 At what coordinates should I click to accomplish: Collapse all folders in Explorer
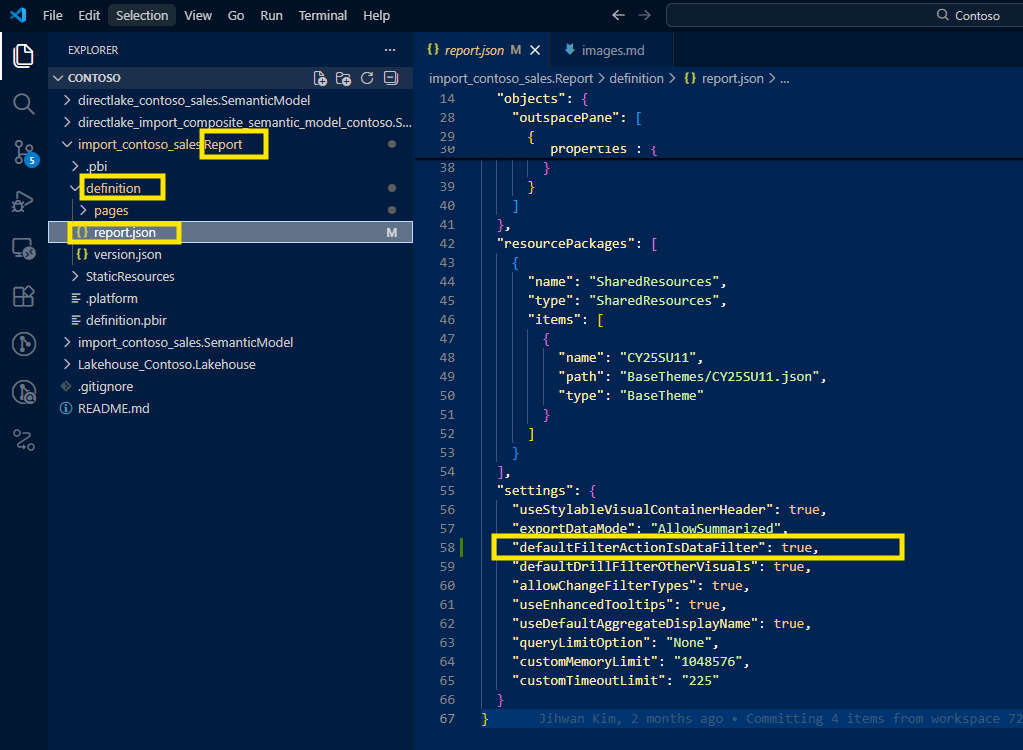[x=391, y=78]
